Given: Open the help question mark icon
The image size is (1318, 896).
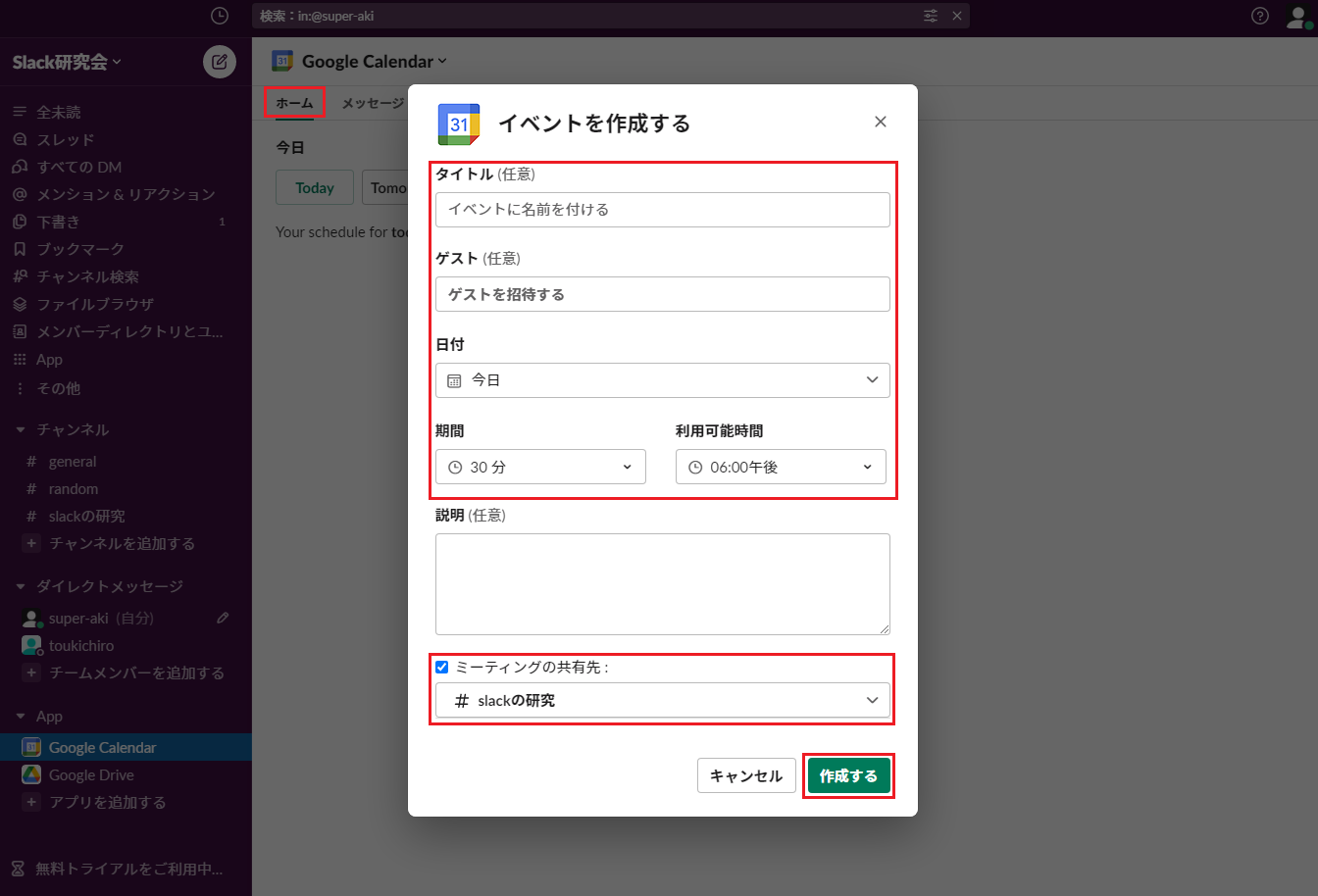Looking at the screenshot, I should tap(1260, 16).
